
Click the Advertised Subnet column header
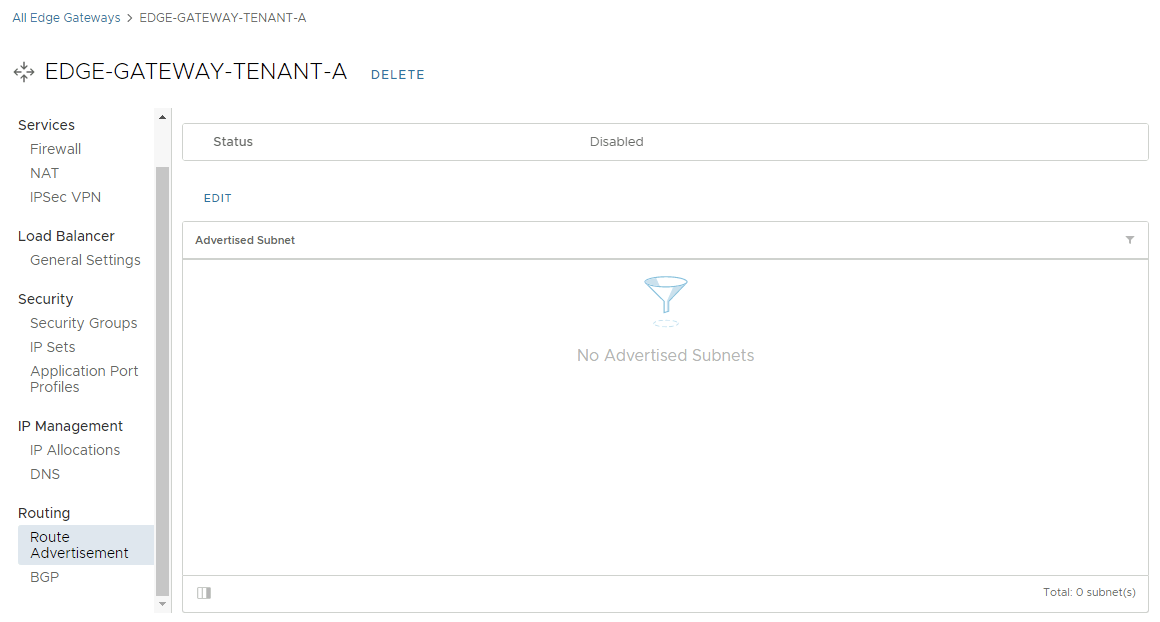(x=245, y=240)
